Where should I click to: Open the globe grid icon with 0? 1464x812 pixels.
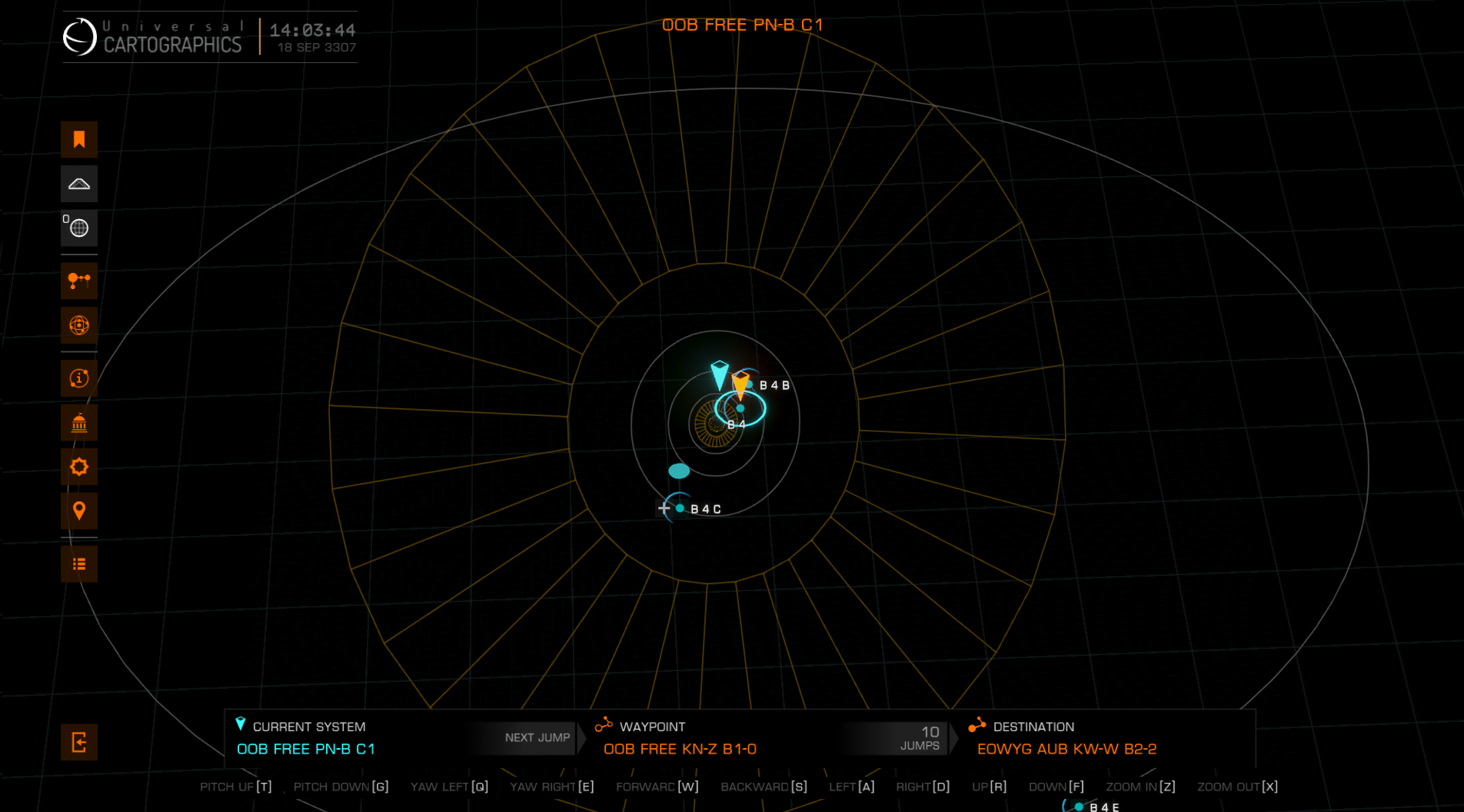click(x=79, y=228)
